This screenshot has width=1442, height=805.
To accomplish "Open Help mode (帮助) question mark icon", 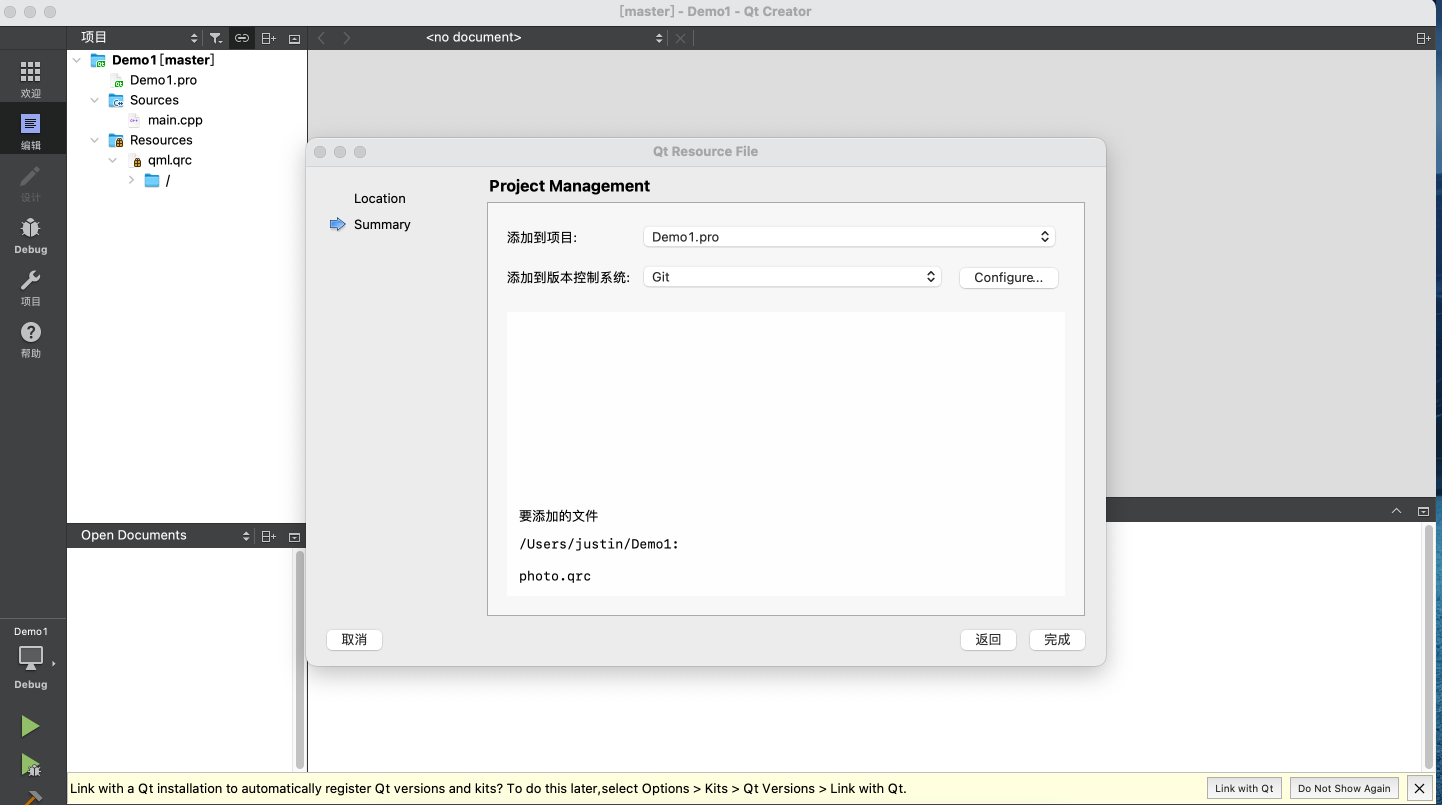I will click(31, 339).
